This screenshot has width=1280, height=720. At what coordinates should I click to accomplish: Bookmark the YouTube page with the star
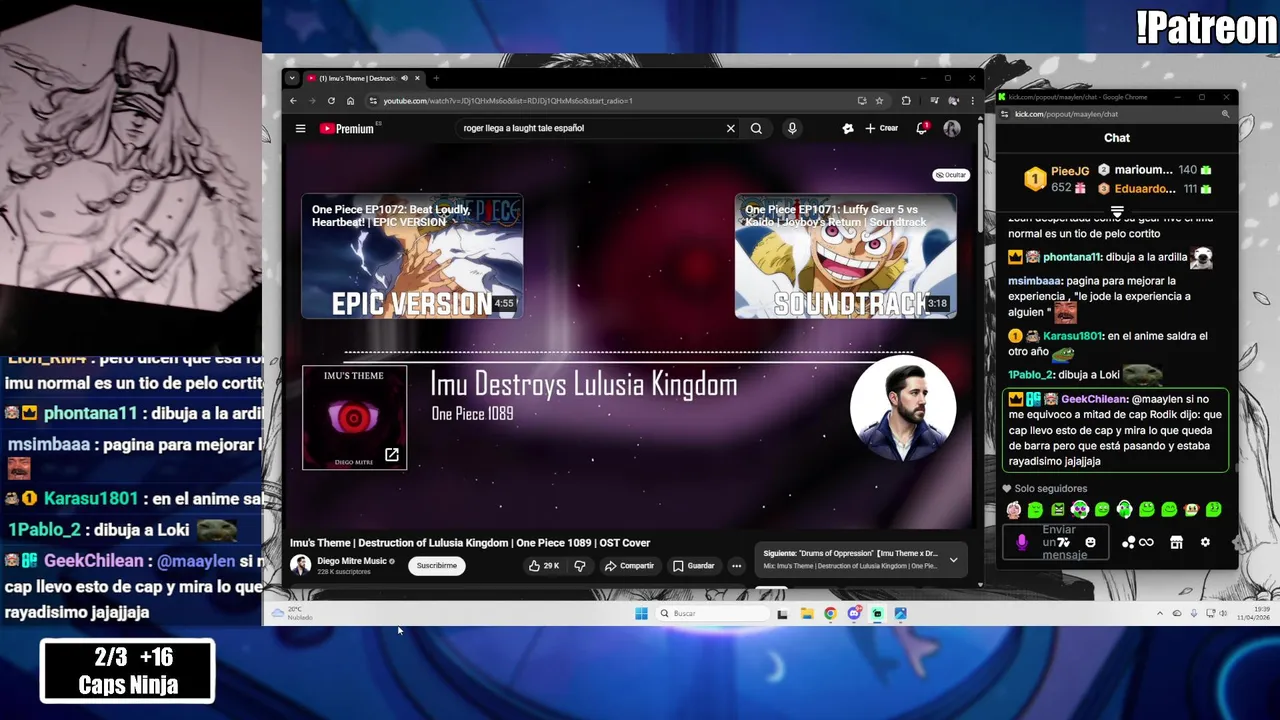(879, 101)
